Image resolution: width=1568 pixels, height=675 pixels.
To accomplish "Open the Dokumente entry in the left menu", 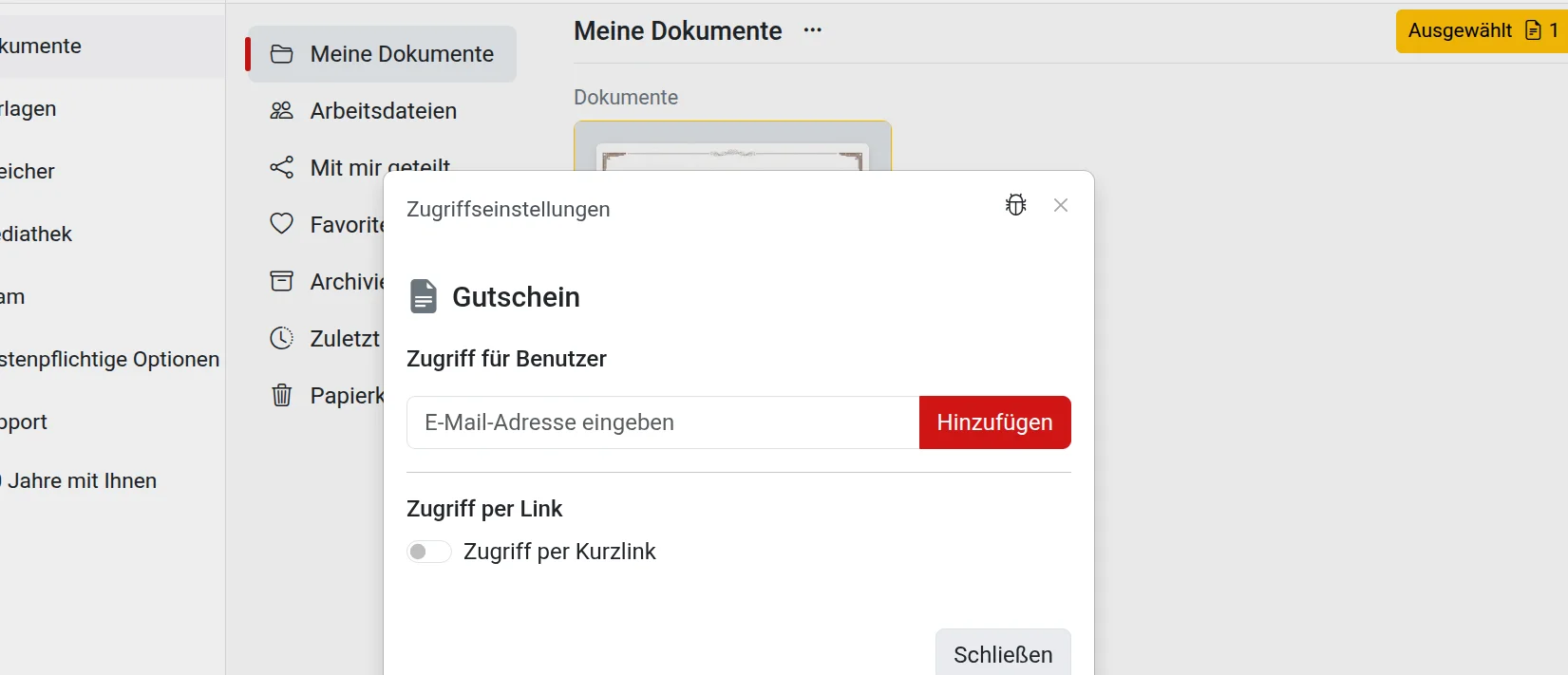I will pos(41,46).
